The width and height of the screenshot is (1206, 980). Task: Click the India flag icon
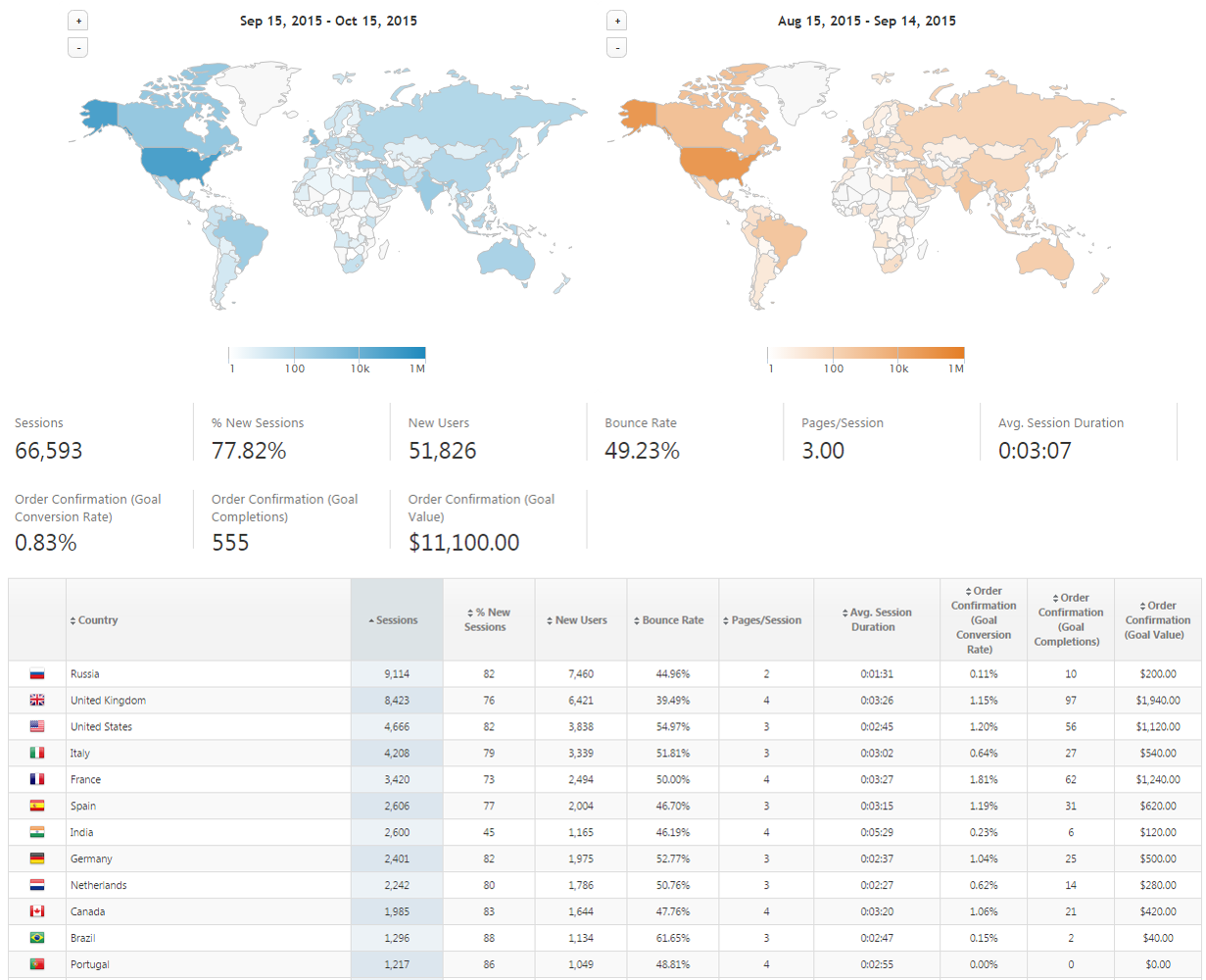click(37, 832)
